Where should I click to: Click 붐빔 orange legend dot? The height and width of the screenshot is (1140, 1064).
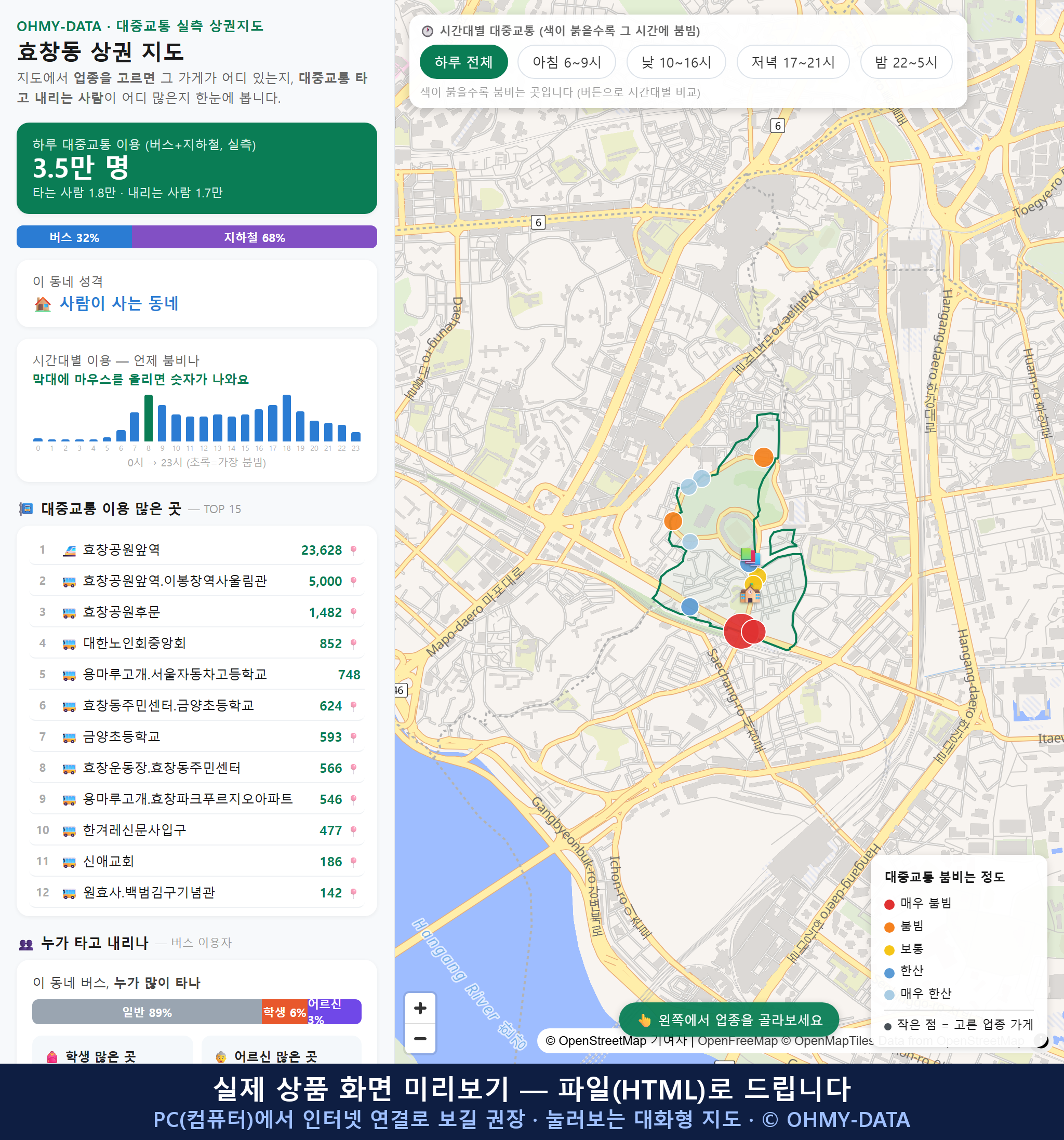pyautogui.click(x=889, y=927)
